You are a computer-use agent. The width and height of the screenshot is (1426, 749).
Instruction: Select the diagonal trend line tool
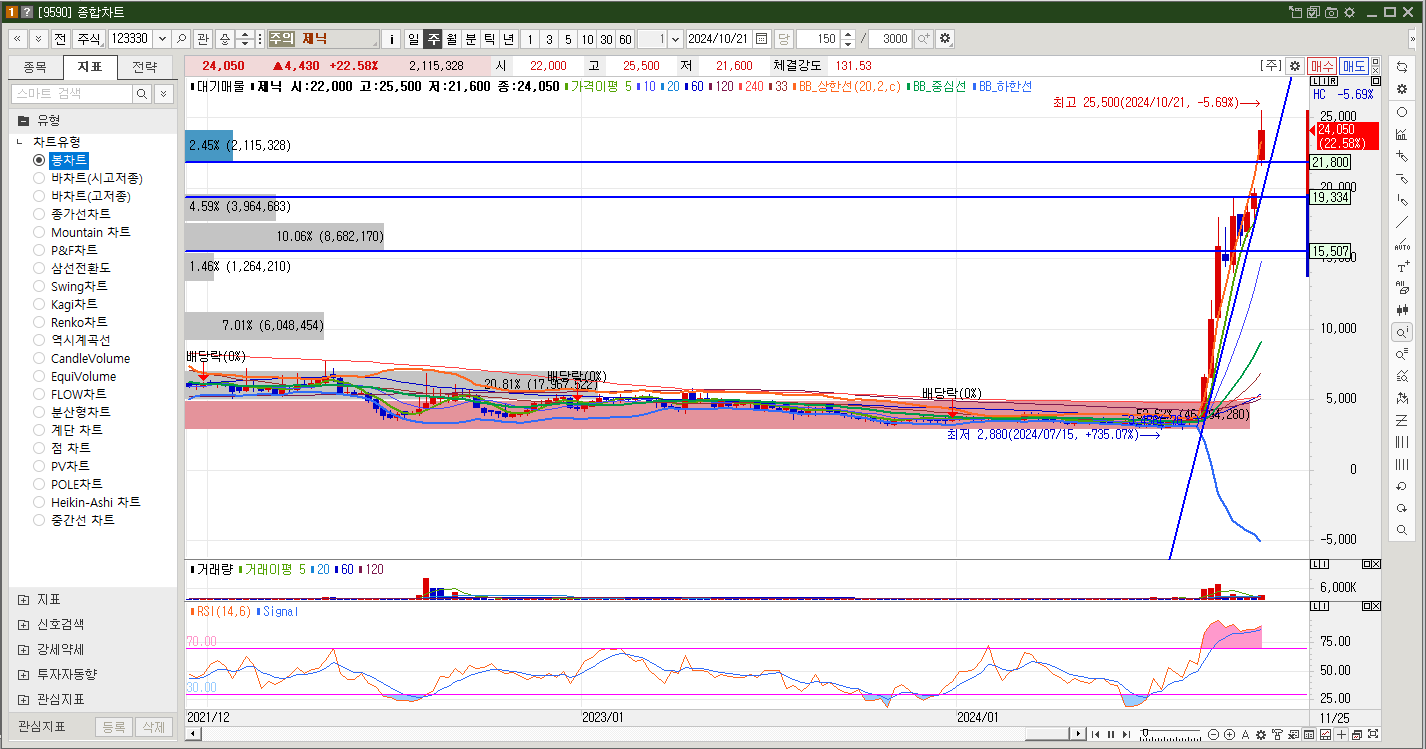[1401, 222]
